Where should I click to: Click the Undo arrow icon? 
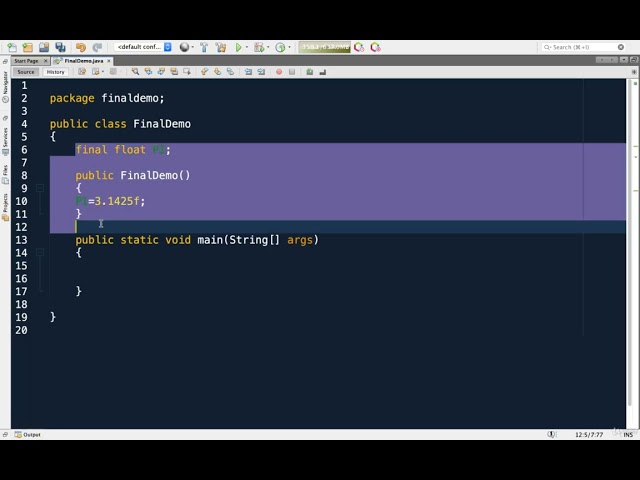(x=80, y=47)
